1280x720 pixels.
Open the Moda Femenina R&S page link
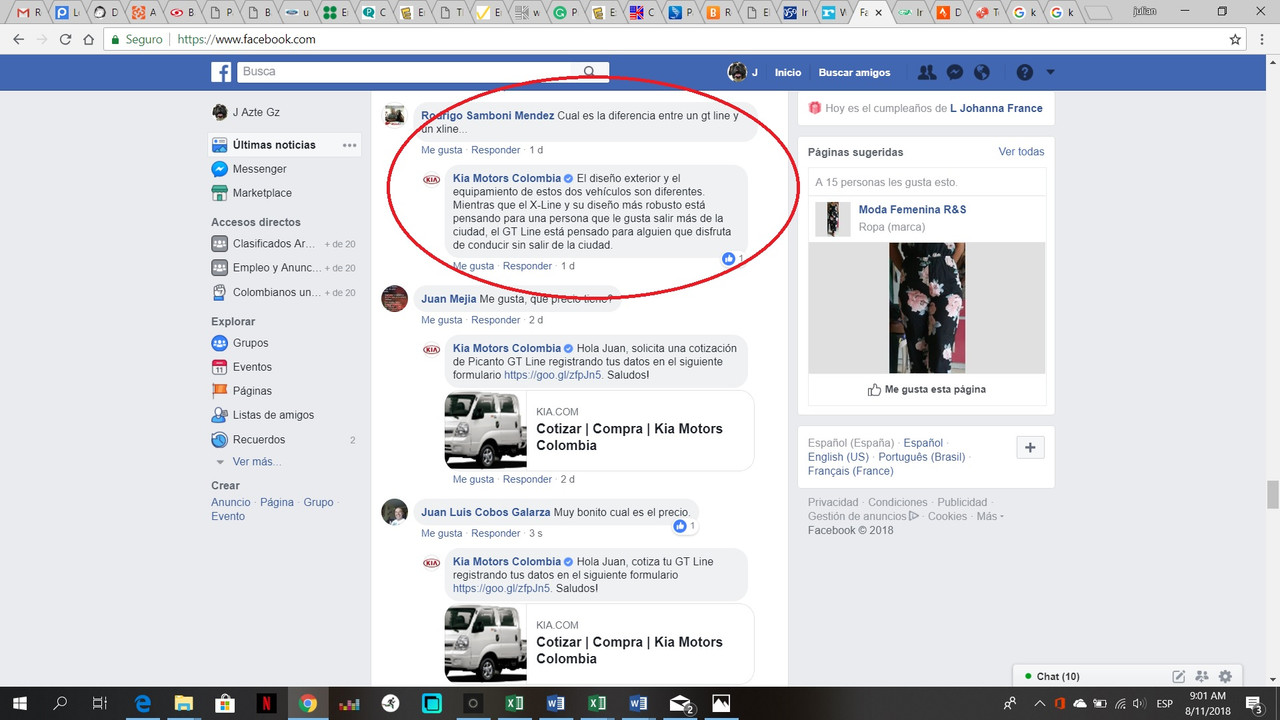(912, 210)
